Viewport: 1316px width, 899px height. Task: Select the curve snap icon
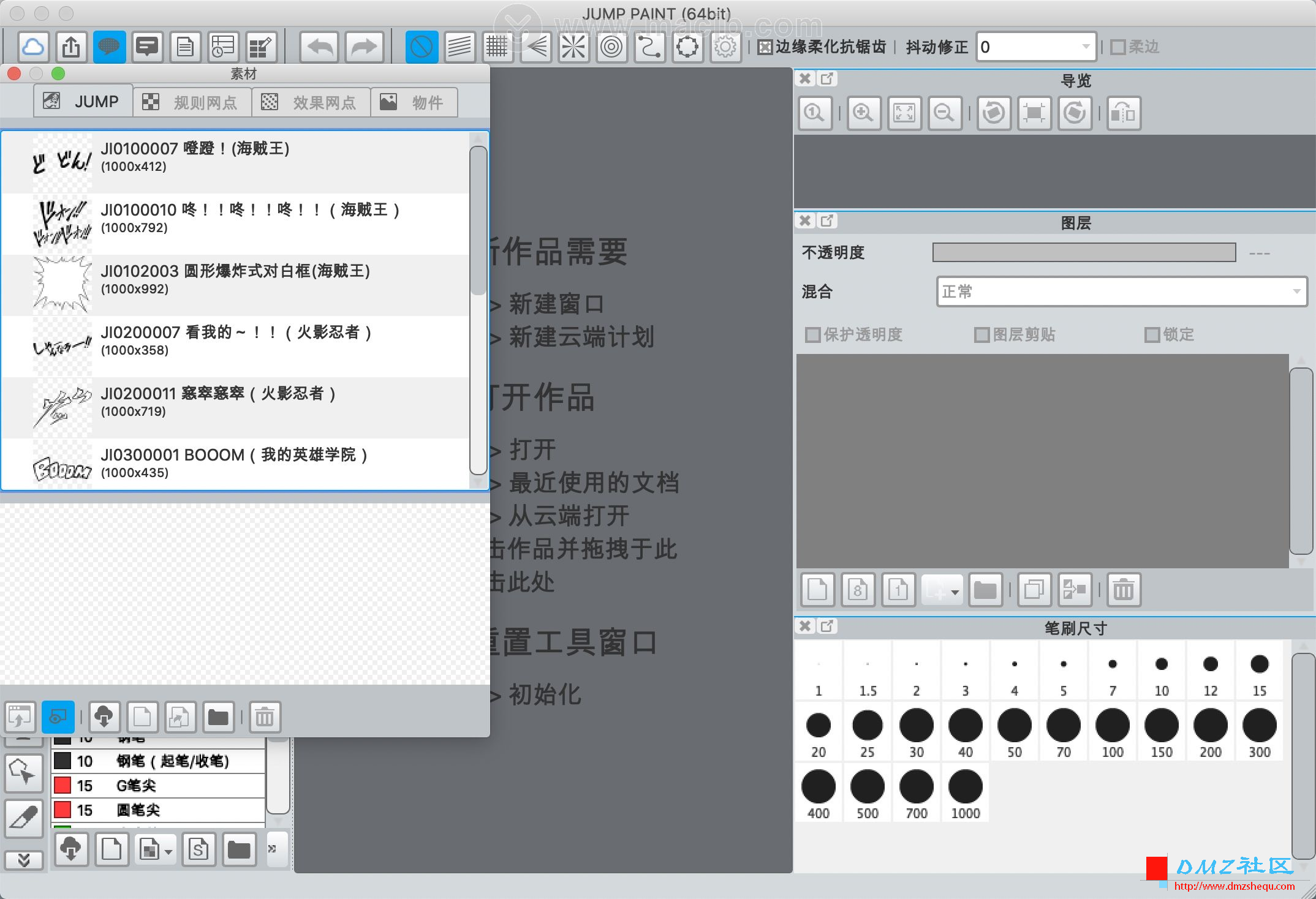point(649,47)
